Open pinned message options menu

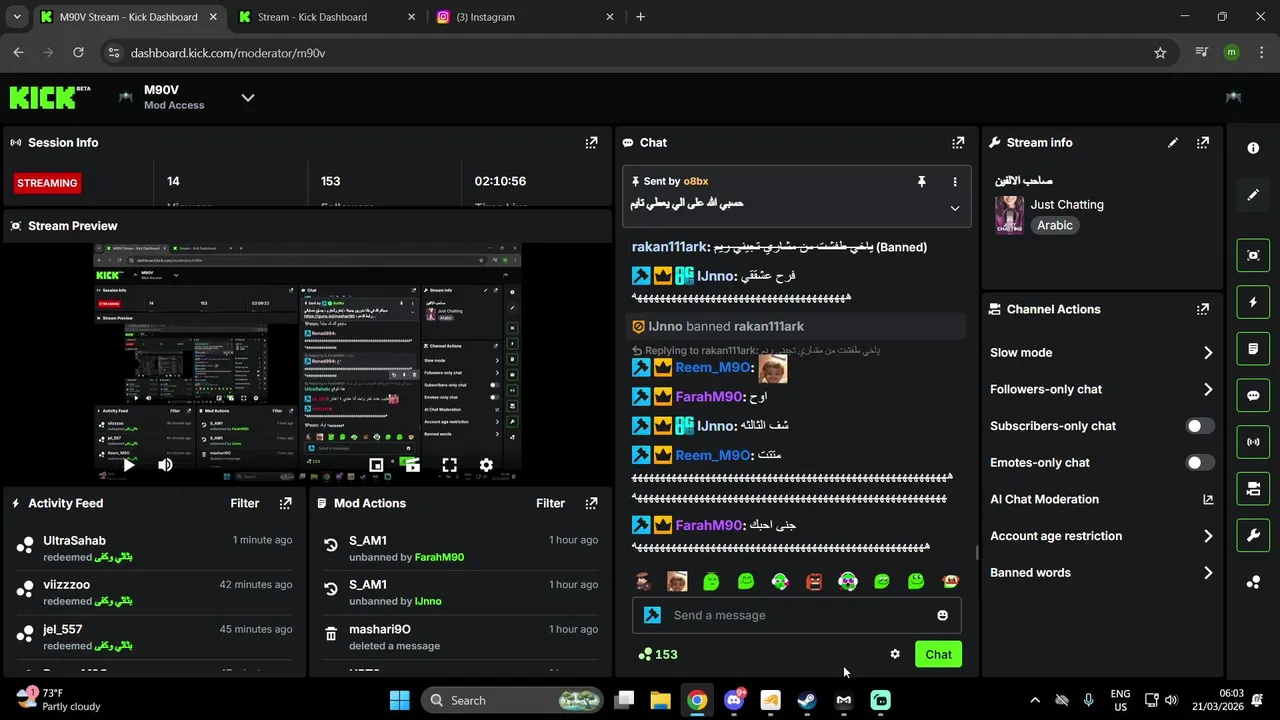click(955, 182)
